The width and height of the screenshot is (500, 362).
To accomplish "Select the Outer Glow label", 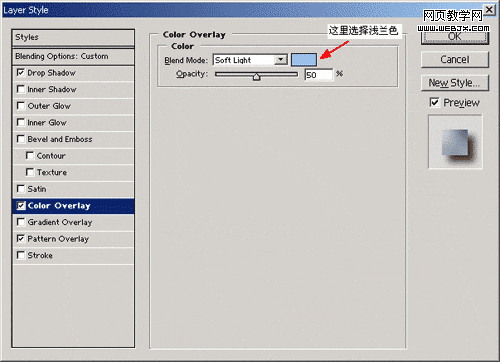I will pyautogui.click(x=49, y=106).
